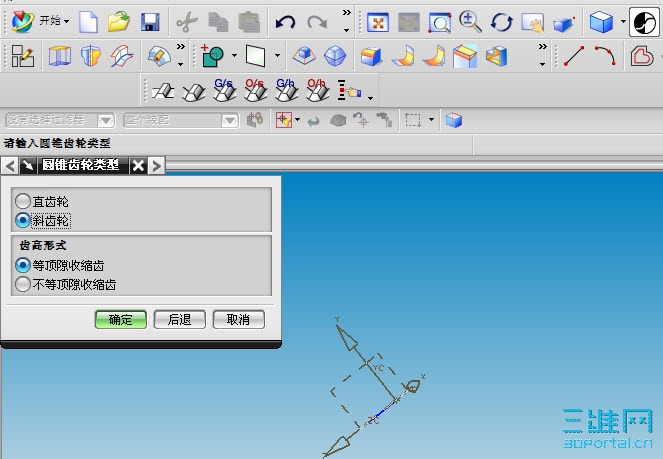Select the zoom window magnifier tool

[439, 22]
